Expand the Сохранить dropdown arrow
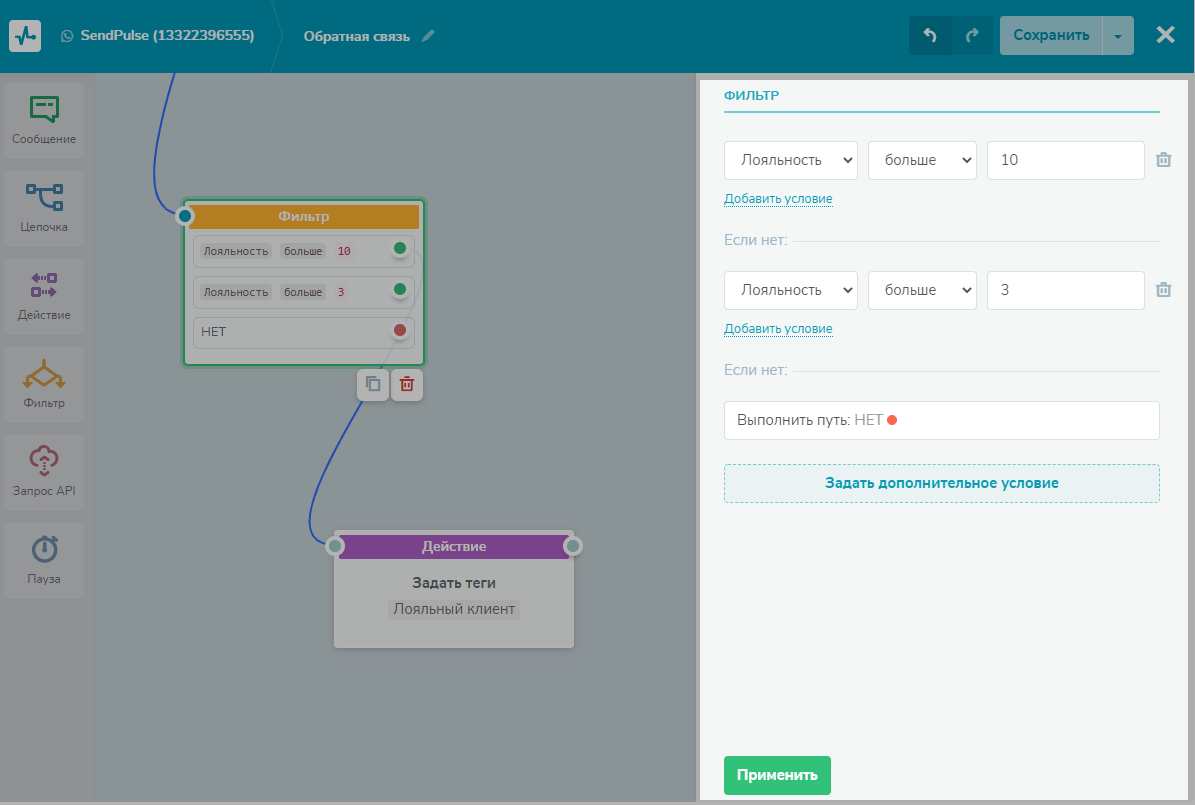 point(1118,36)
